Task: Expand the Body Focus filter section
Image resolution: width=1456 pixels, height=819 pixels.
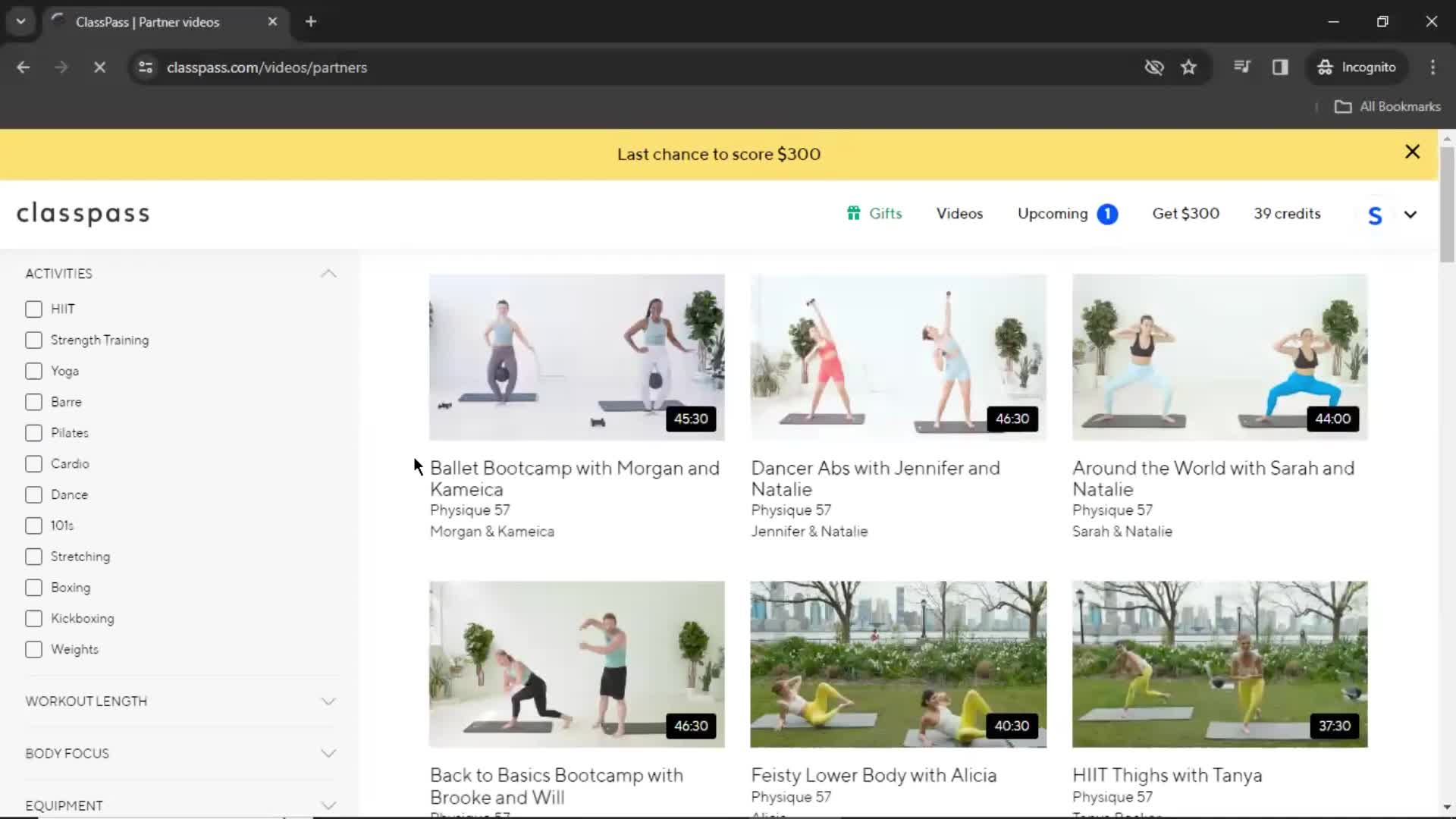Action: tap(328, 754)
